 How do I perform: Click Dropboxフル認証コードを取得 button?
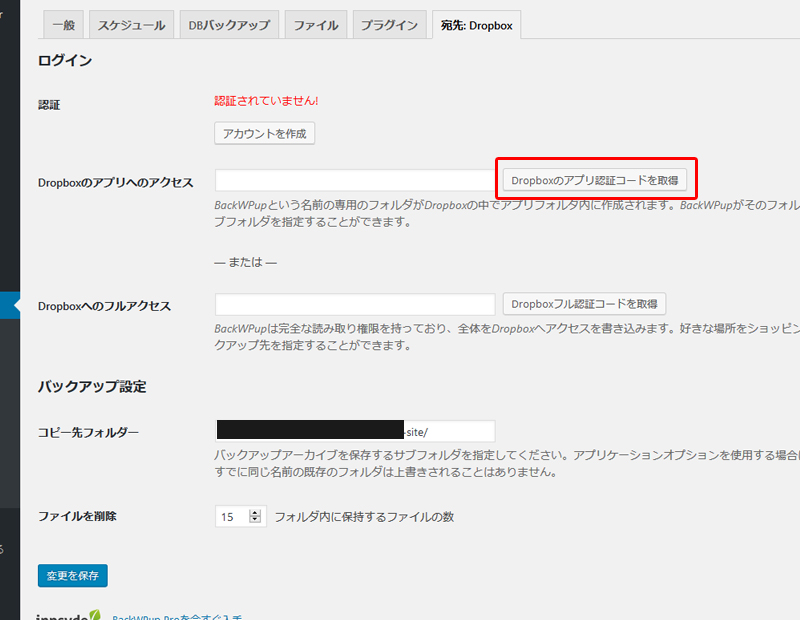pos(584,304)
